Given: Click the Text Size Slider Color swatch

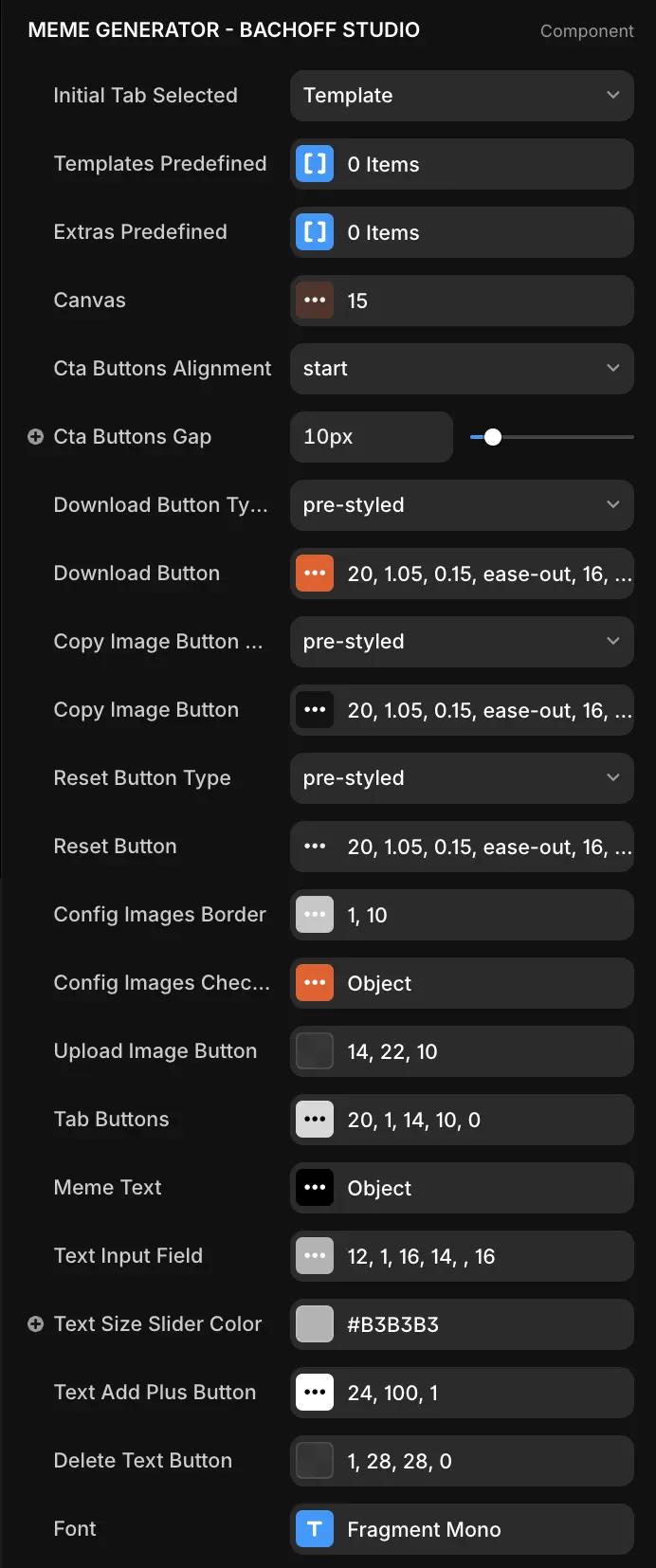Looking at the screenshot, I should pyautogui.click(x=315, y=1324).
